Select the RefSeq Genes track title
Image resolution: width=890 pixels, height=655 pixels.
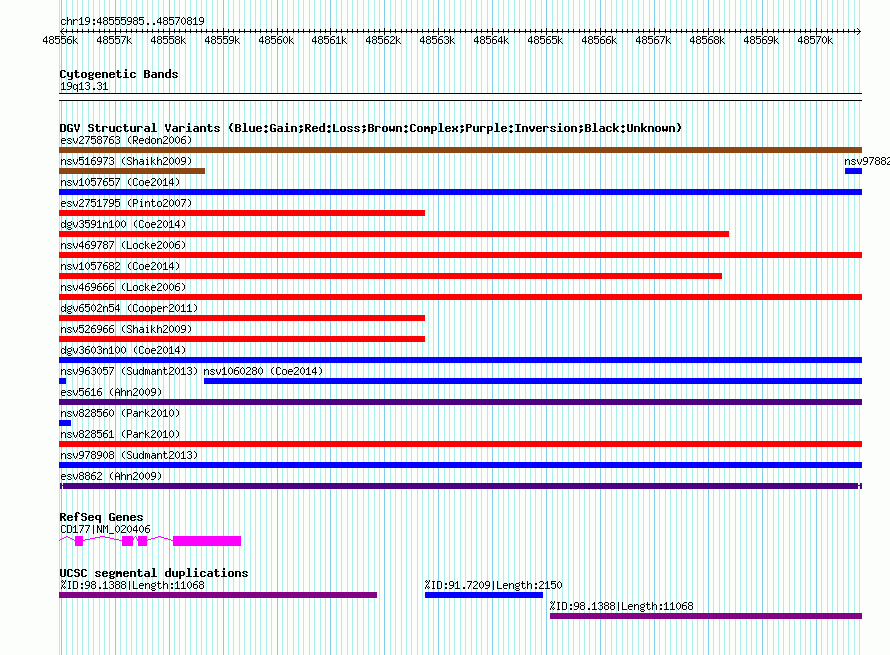point(101,517)
